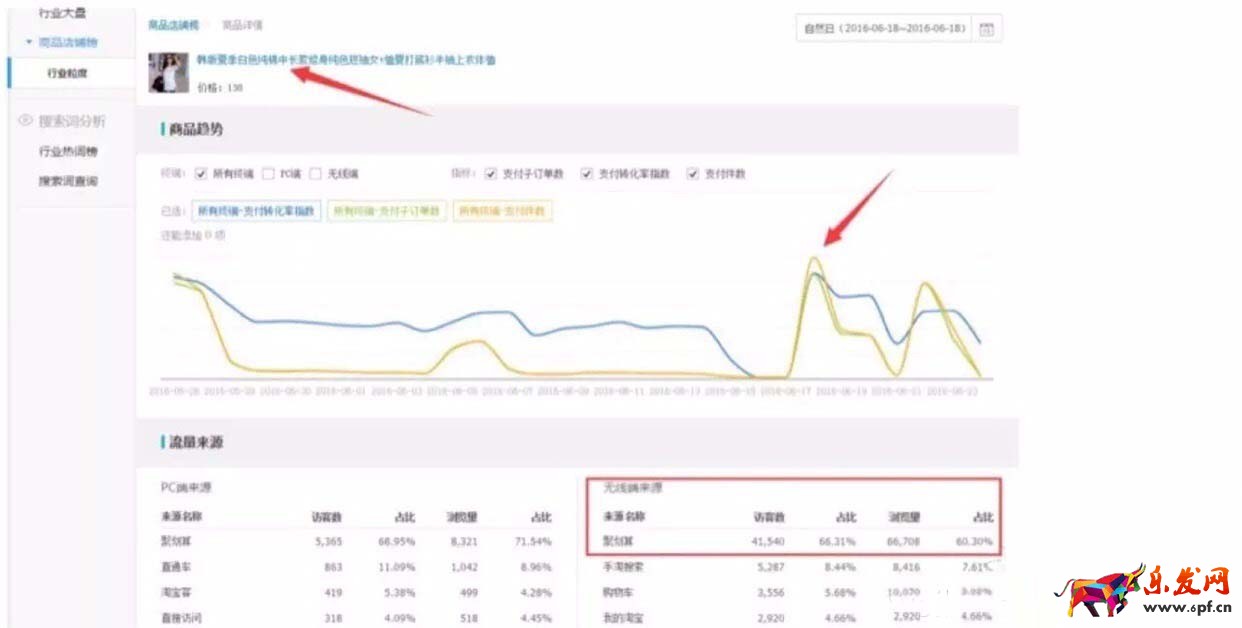Click the green 所有终端-支付子订单数 legend tag

(386, 211)
